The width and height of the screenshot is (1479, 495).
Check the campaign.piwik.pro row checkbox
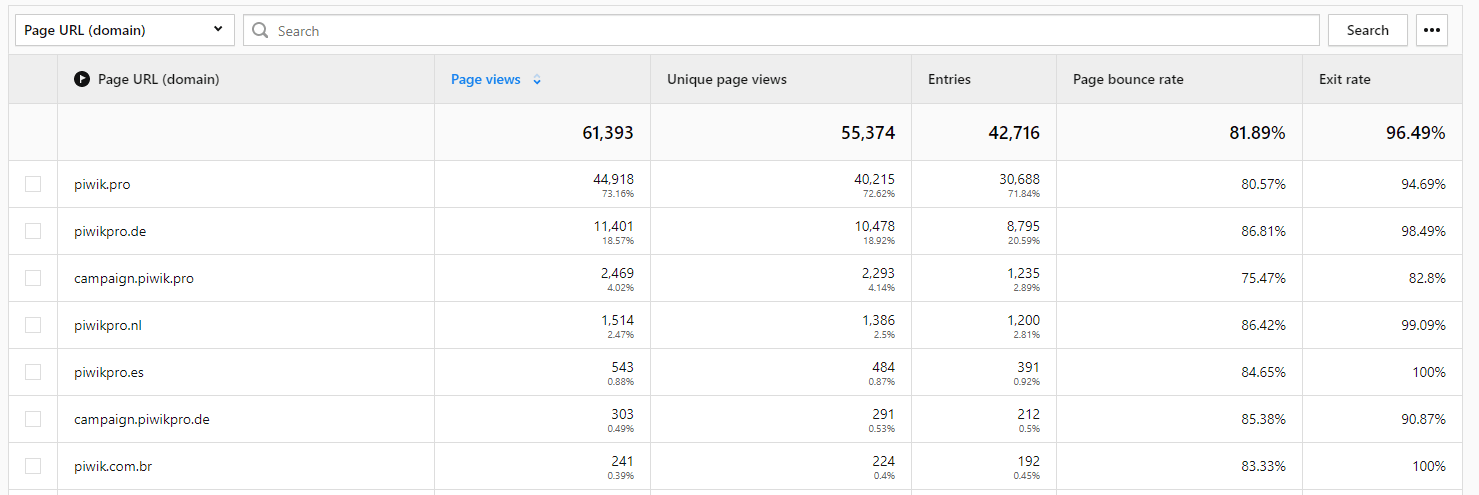coord(33,278)
